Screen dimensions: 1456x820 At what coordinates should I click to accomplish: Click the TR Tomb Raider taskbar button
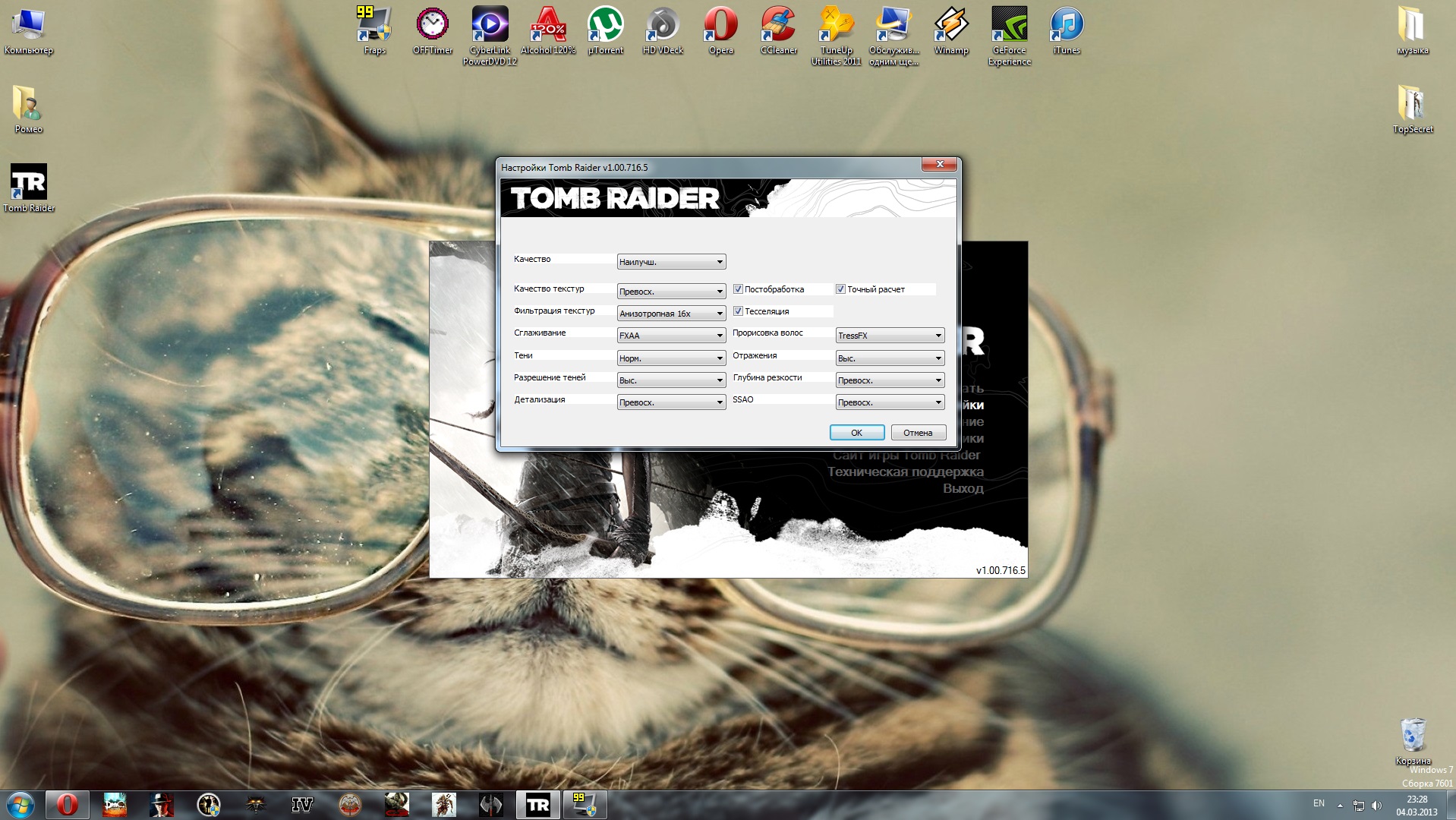537,805
